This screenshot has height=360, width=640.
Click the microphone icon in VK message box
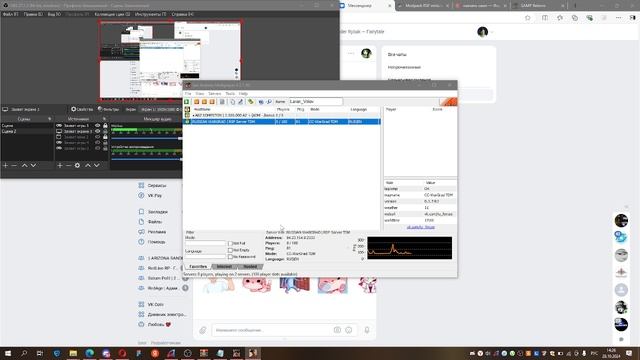tap(367, 330)
